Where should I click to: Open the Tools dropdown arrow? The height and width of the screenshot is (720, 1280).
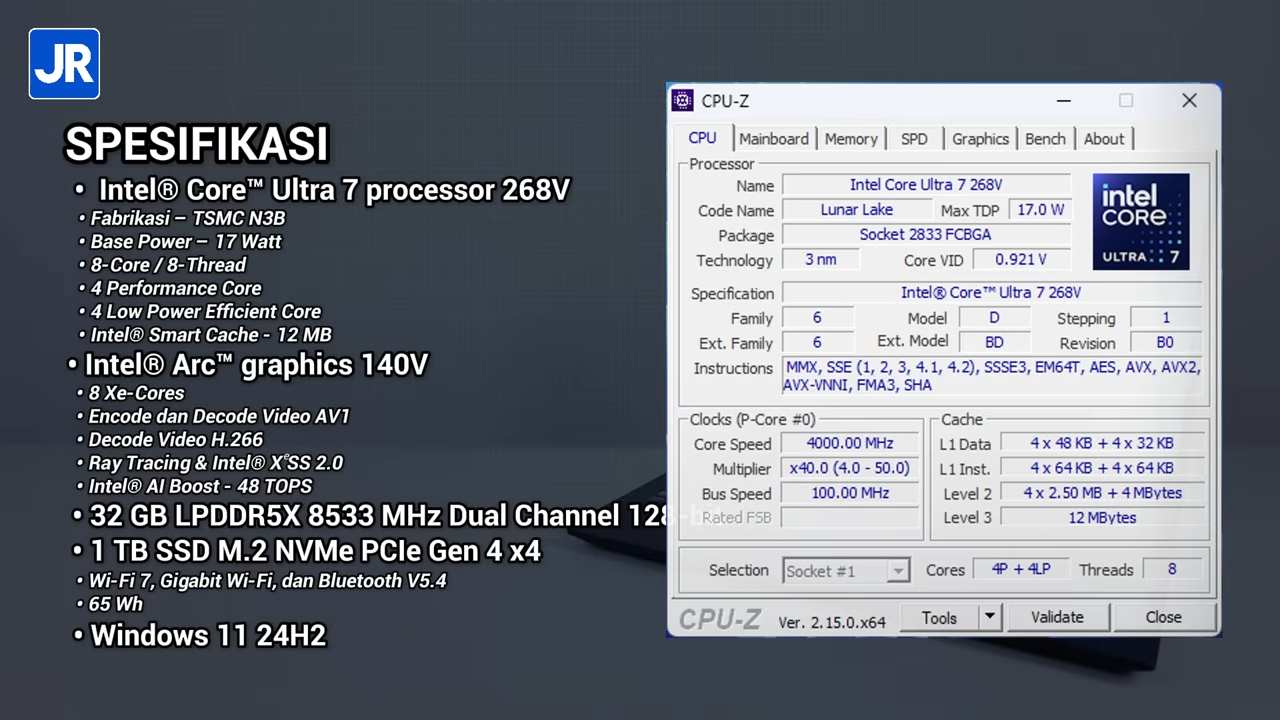coord(989,617)
